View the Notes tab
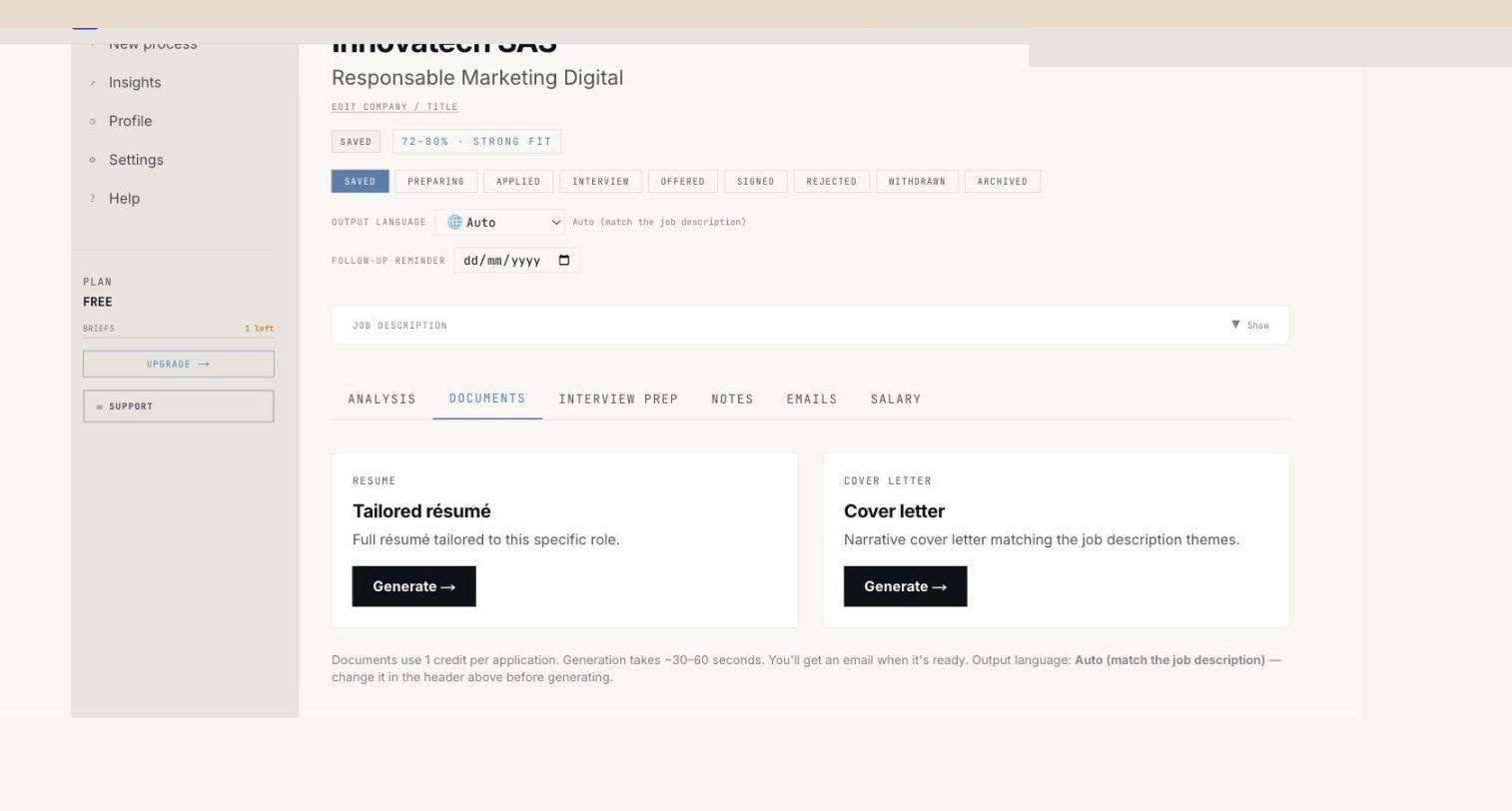 tap(732, 400)
